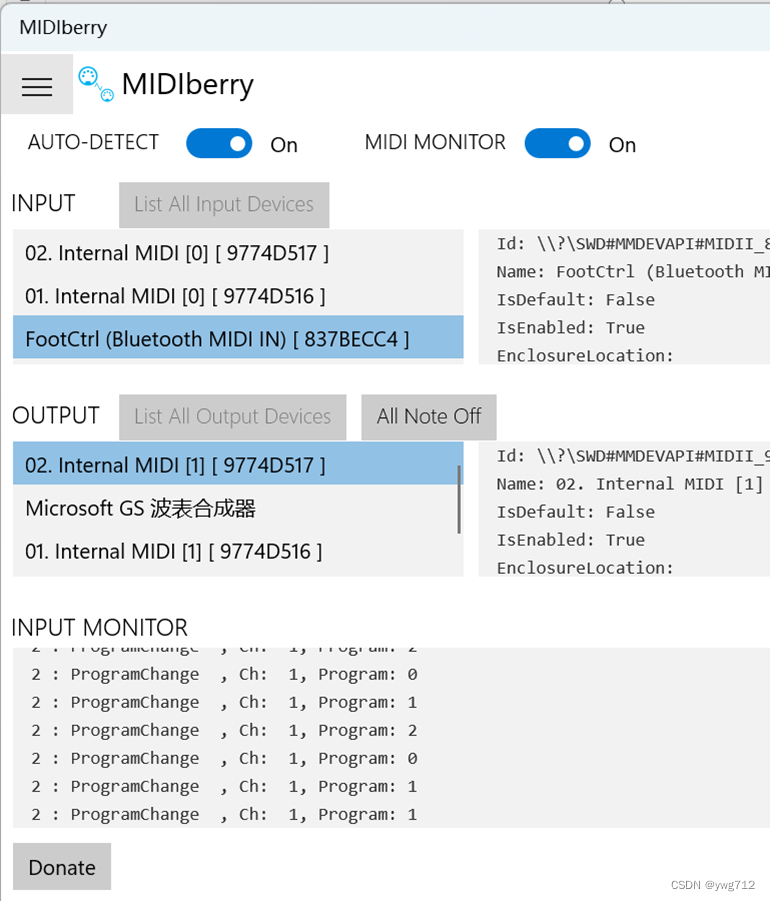Click the MIDIberry logo icon
Screen dimensions: 770x901
pyautogui.click(x=95, y=85)
